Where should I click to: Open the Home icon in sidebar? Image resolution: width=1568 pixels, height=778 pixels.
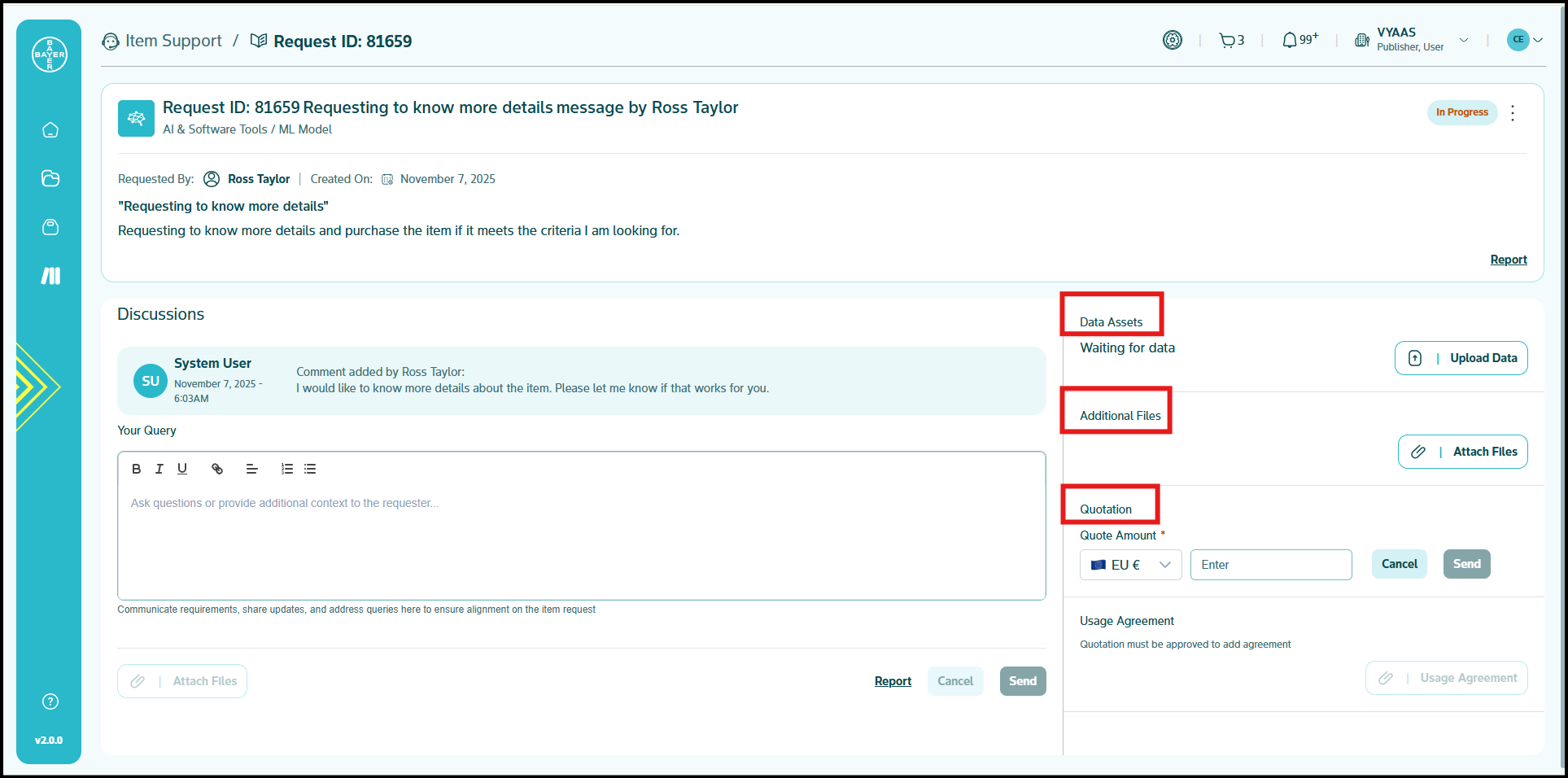tap(50, 130)
